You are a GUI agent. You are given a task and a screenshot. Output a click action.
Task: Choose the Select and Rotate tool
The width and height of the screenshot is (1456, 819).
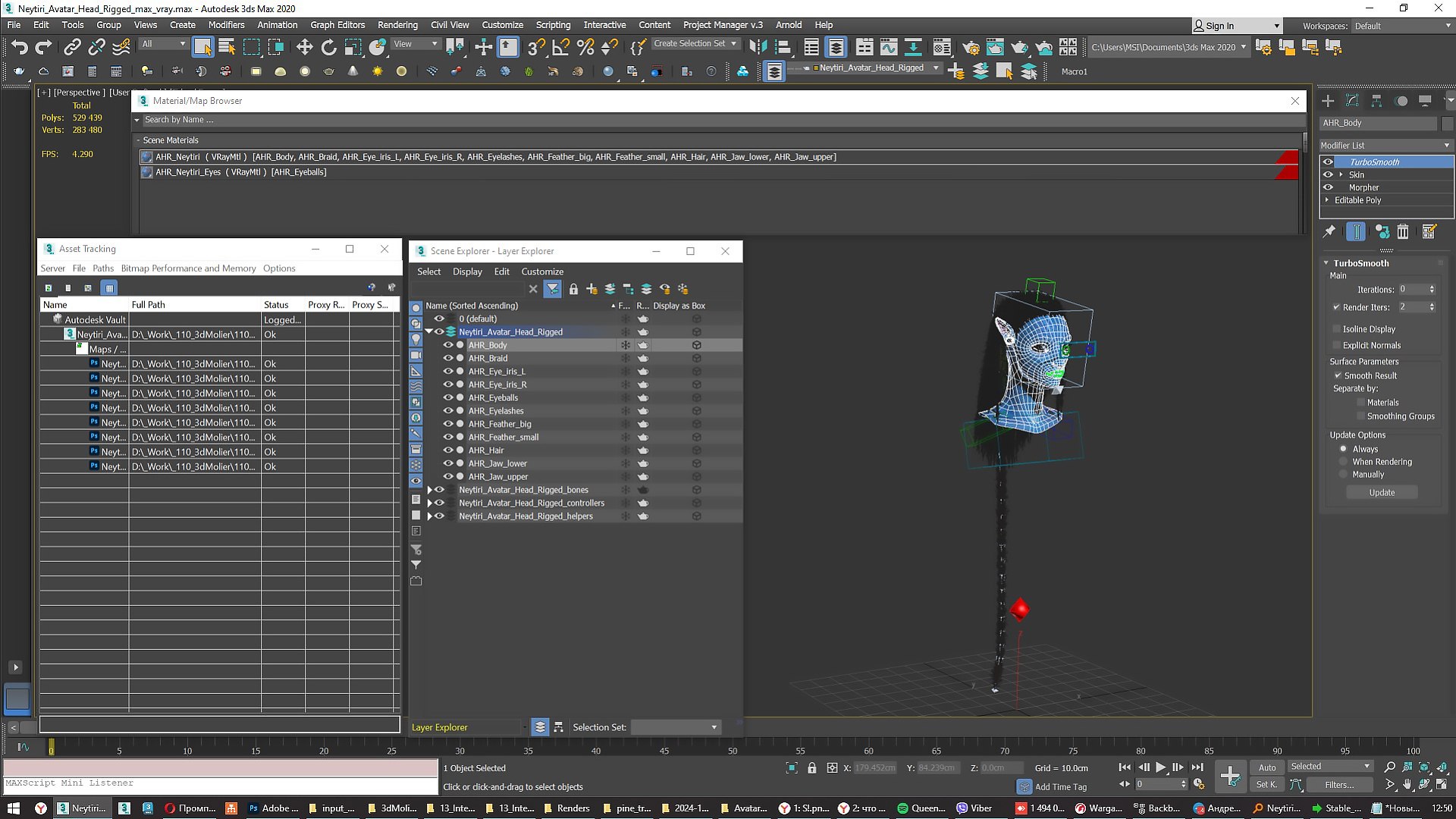(328, 47)
